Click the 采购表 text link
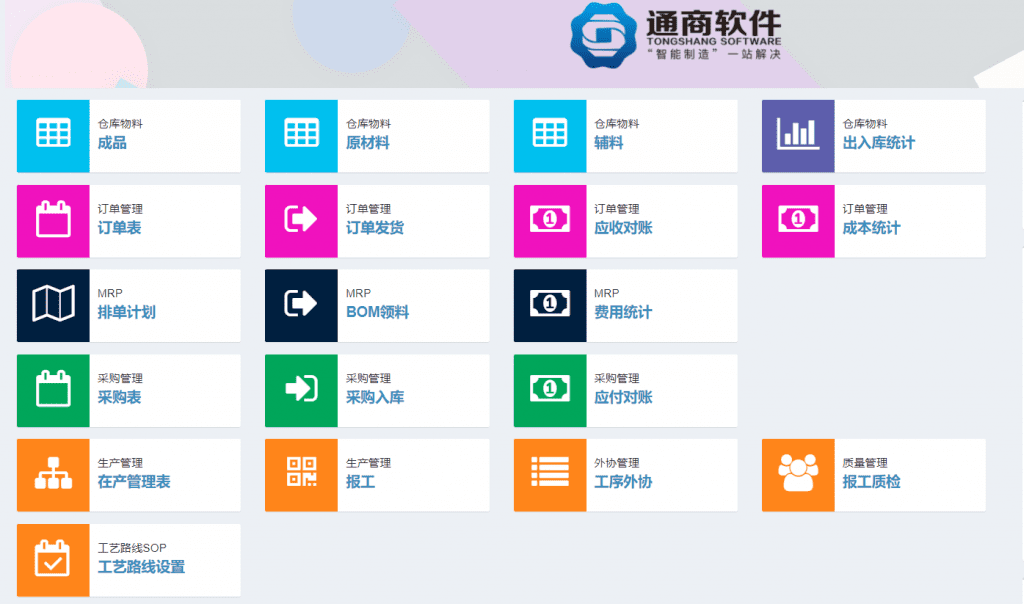Viewport: 1024px width, 604px height. 119,397
